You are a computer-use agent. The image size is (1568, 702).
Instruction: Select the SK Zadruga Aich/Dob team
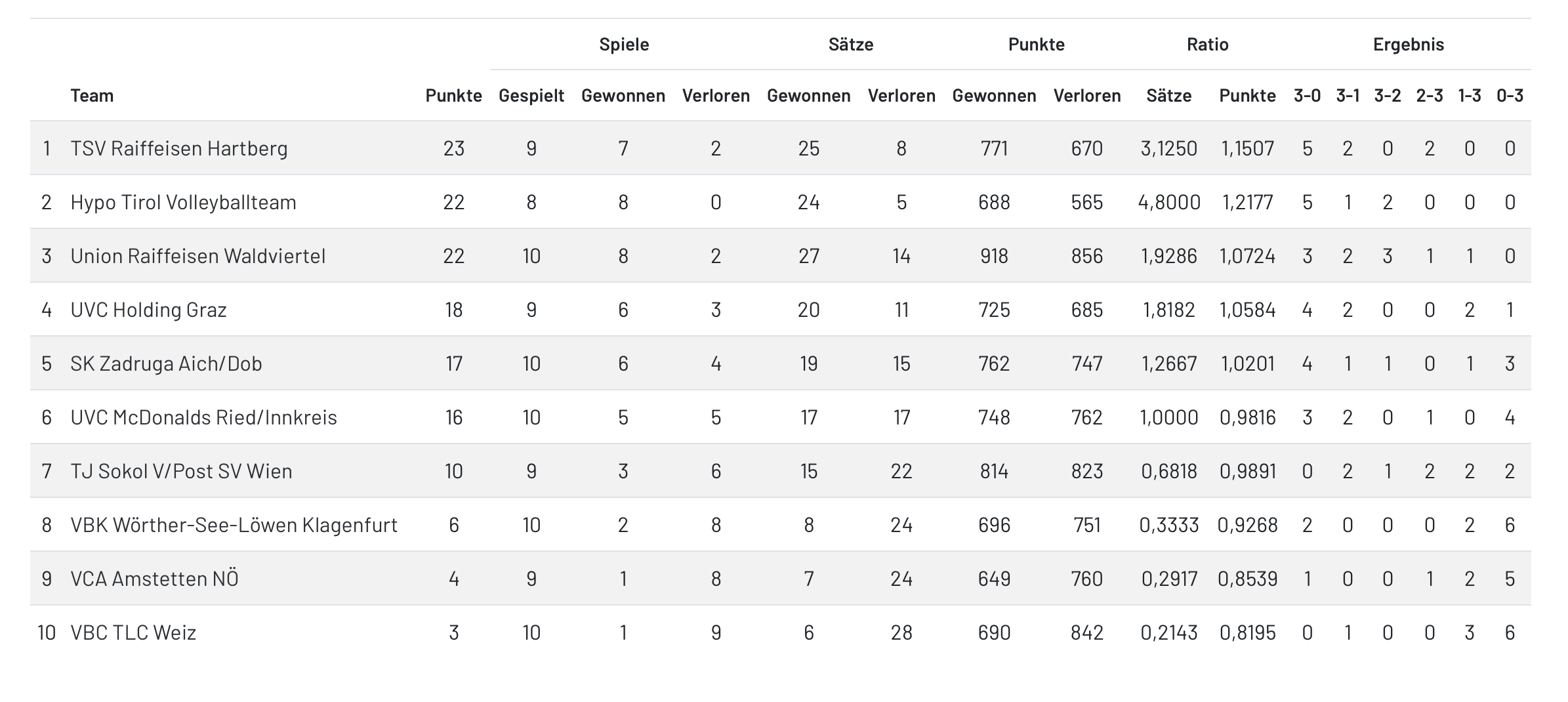tap(166, 363)
